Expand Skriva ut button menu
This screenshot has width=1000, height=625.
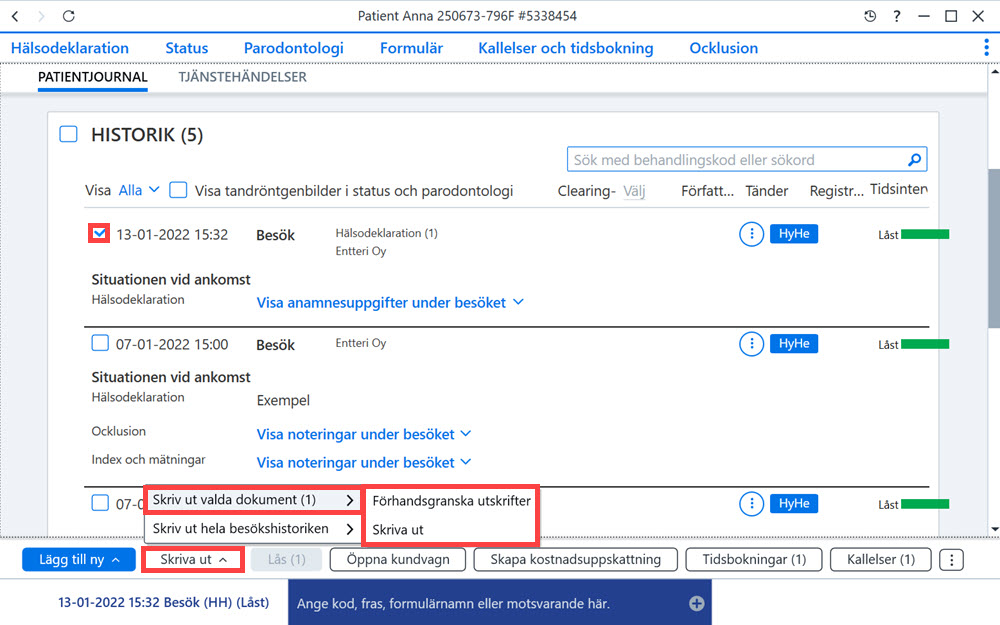tap(193, 559)
